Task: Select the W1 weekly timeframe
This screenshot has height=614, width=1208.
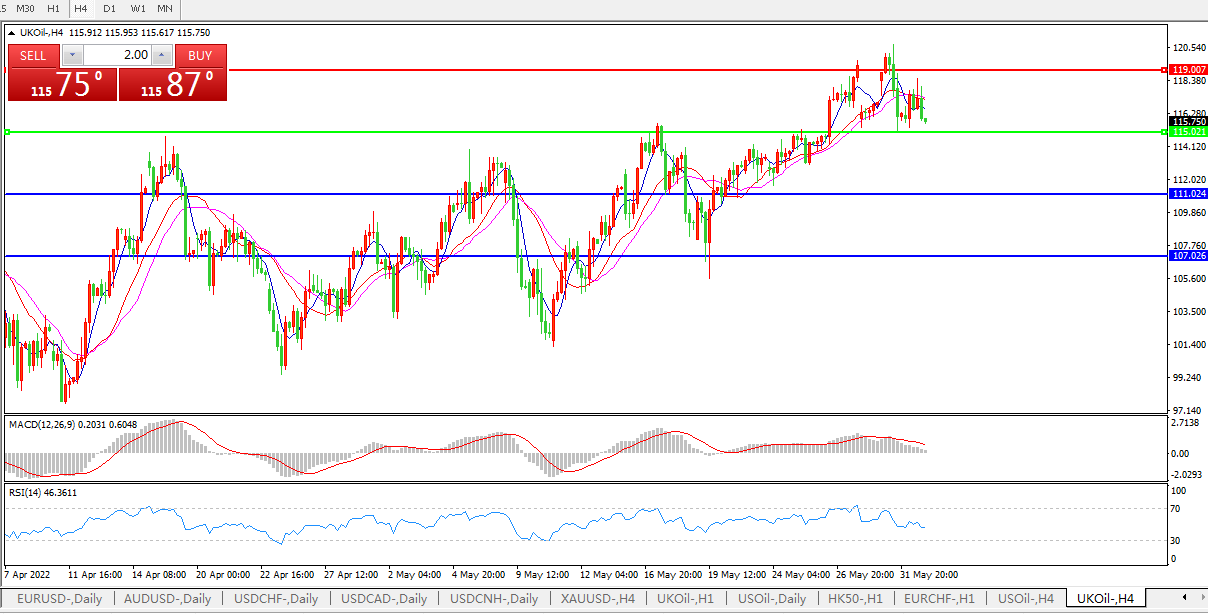Action: coord(138,8)
